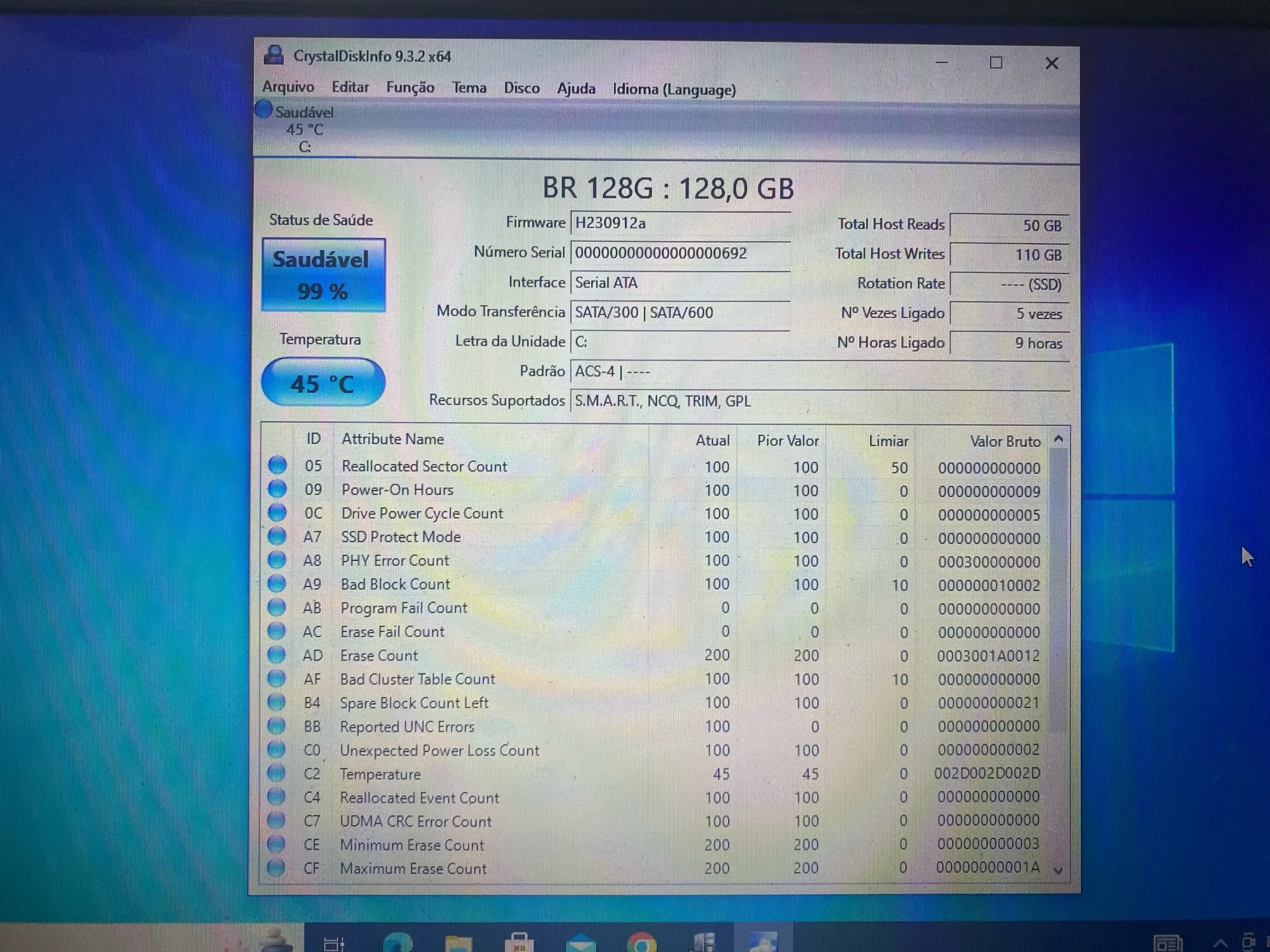1270x952 pixels.
Task: Click the Saudável 99 % health status button
Action: tap(323, 275)
